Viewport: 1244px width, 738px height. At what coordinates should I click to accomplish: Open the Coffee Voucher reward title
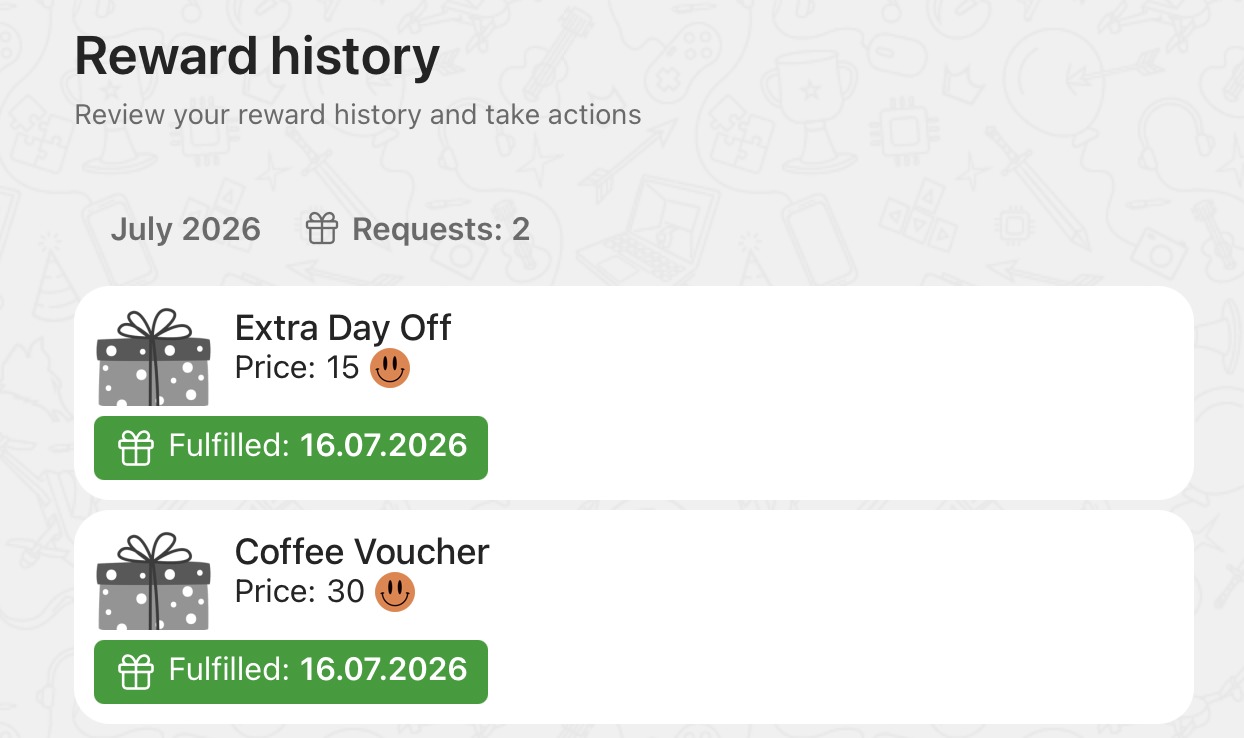362,552
